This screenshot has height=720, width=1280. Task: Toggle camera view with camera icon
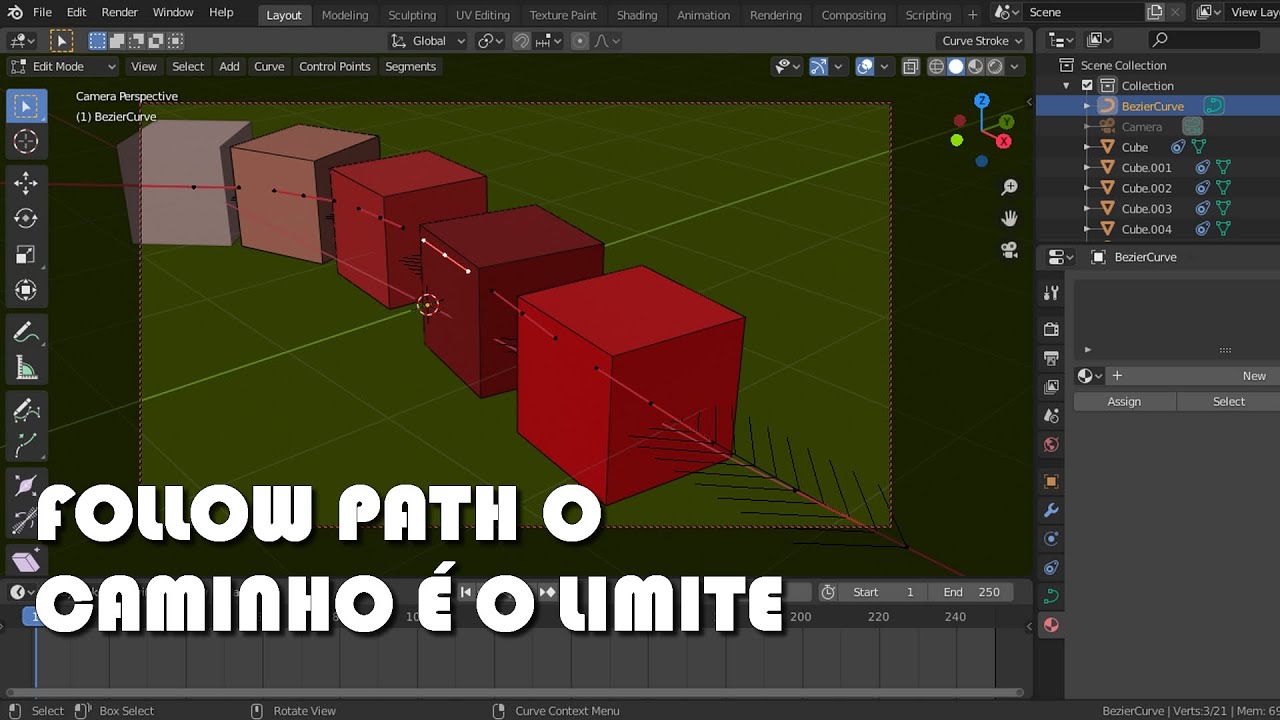coord(1010,250)
